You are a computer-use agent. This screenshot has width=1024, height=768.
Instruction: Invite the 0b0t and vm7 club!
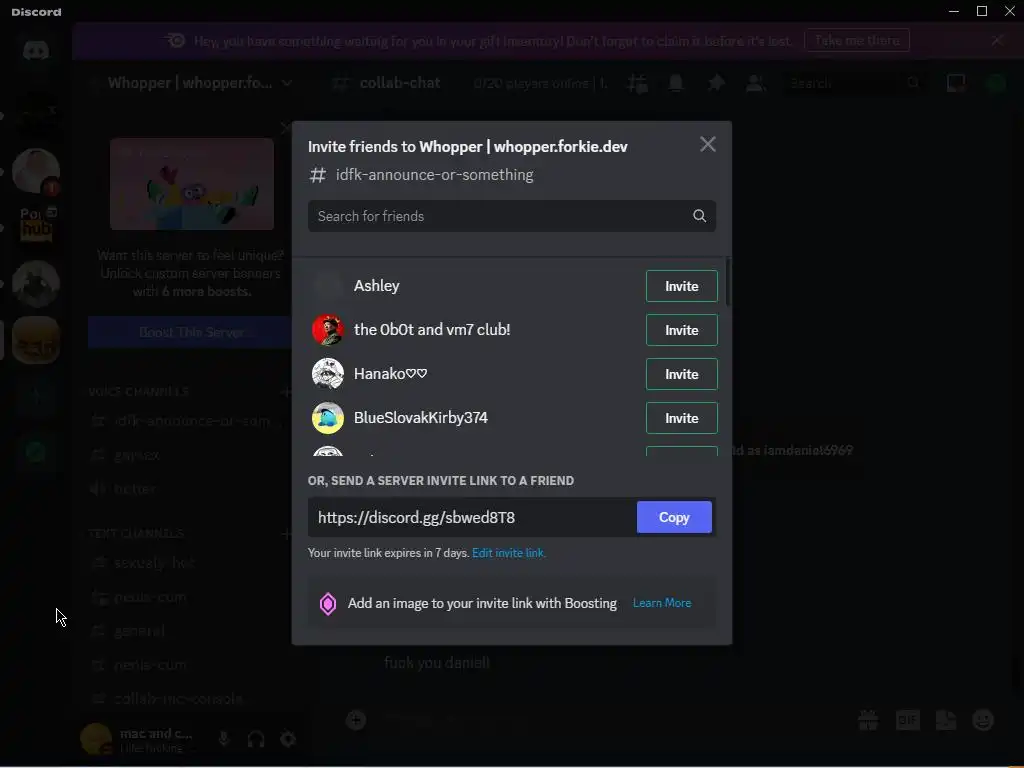coord(681,330)
